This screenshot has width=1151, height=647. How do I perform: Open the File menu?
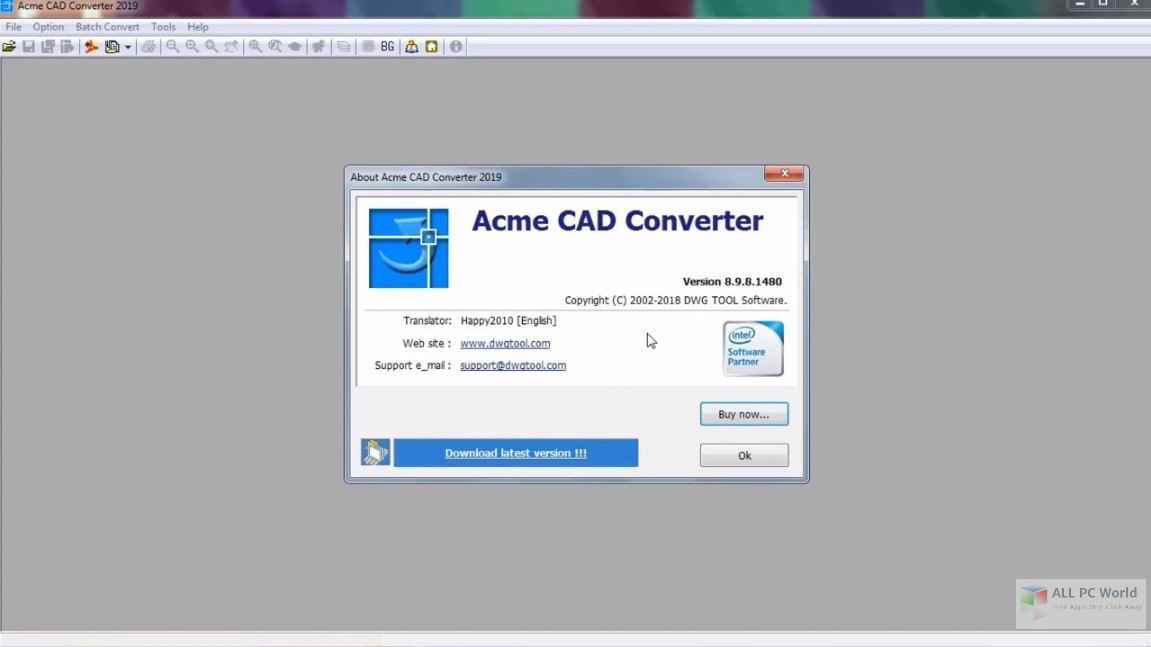coord(13,27)
